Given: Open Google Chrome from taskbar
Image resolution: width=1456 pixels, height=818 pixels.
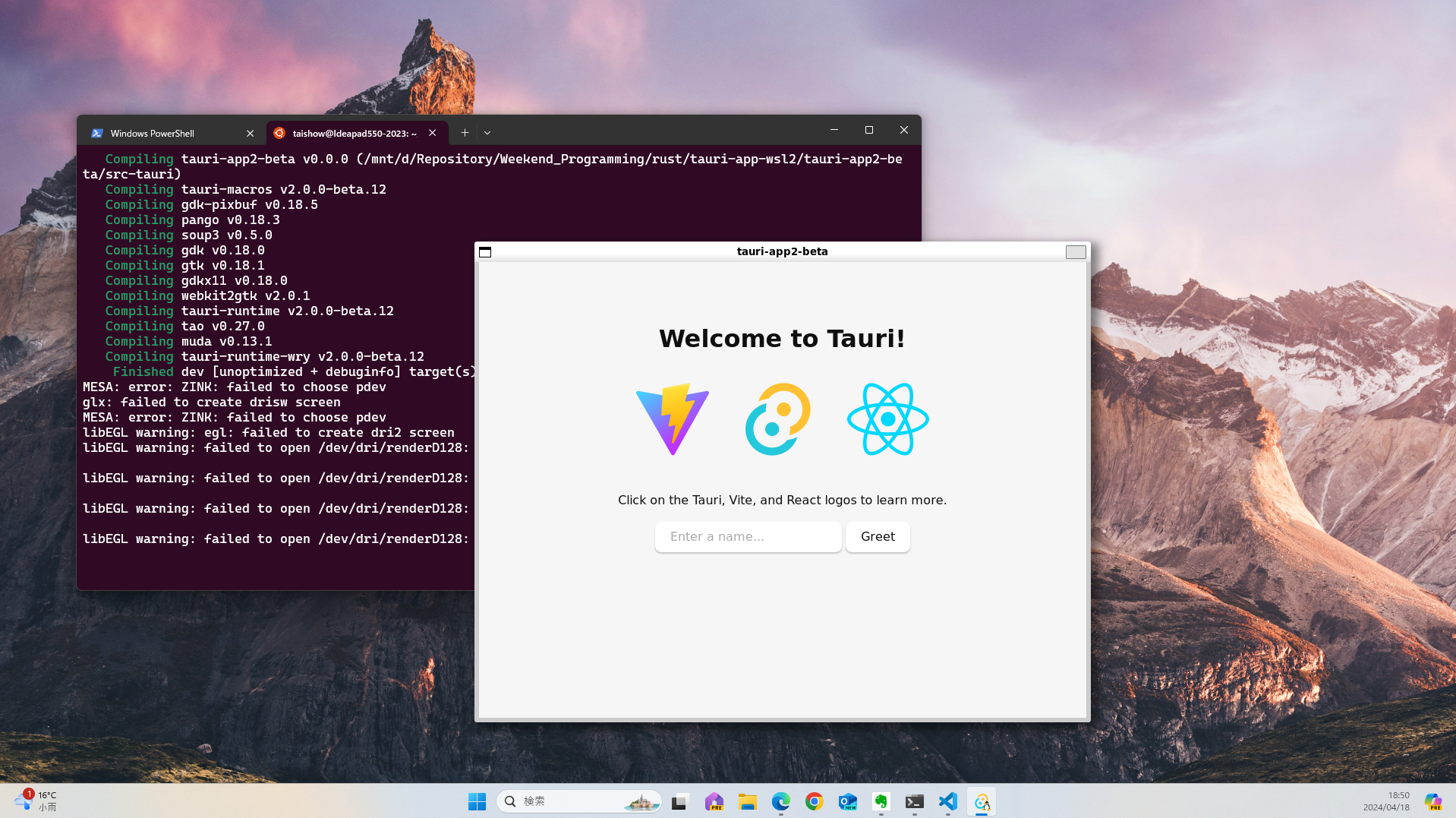Looking at the screenshot, I should 815,801.
